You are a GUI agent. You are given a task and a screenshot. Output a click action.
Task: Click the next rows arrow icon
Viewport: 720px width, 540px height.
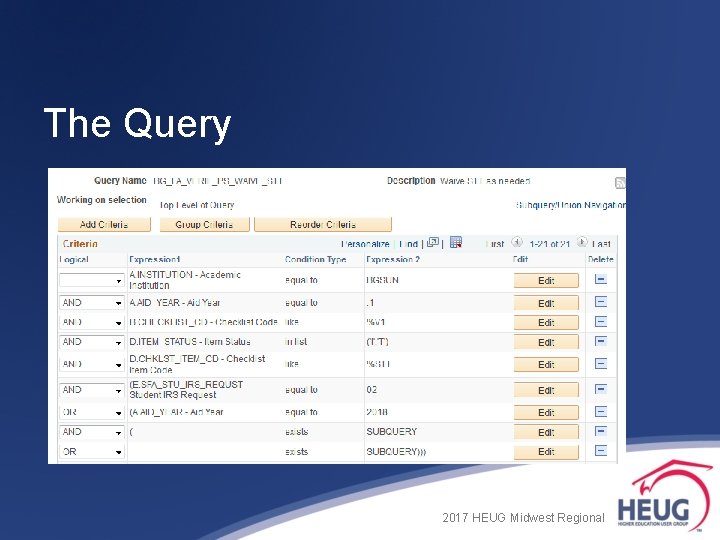(x=582, y=242)
